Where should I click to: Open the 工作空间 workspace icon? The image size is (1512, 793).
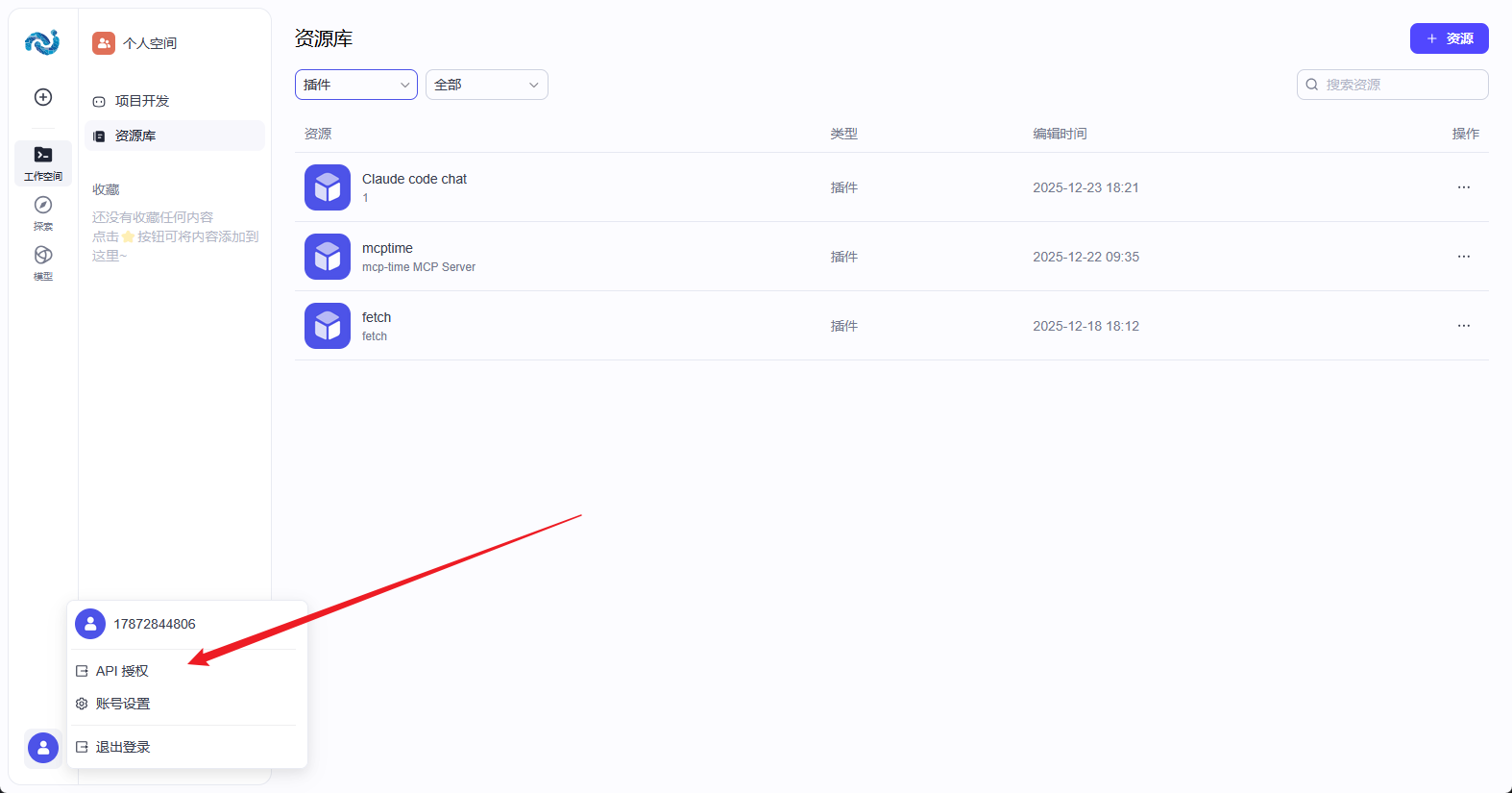(43, 162)
